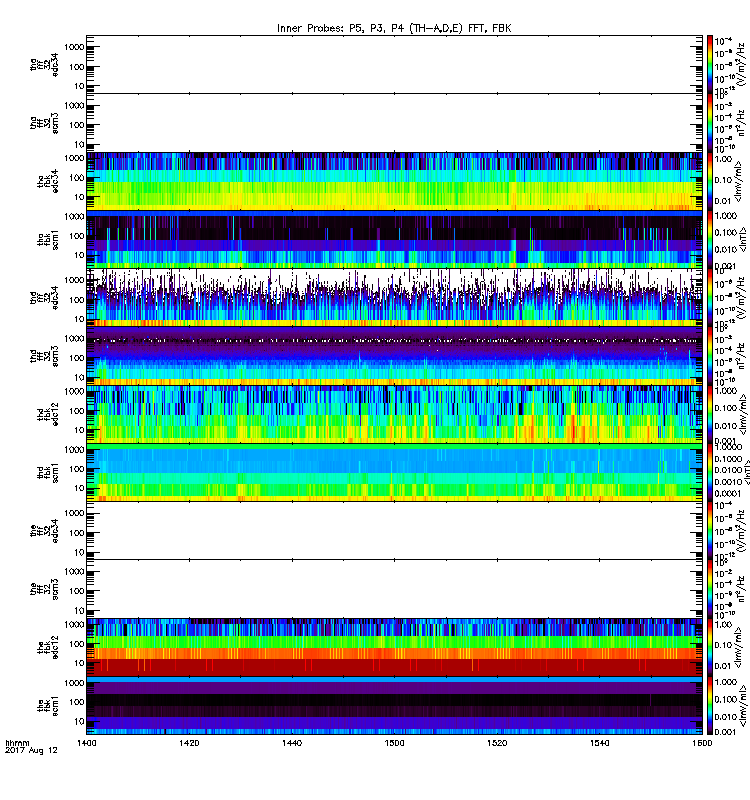This screenshot has height=800, width=750.
Task: Click the color bar beside thd fbk edc12 panel
Action: 709,414
